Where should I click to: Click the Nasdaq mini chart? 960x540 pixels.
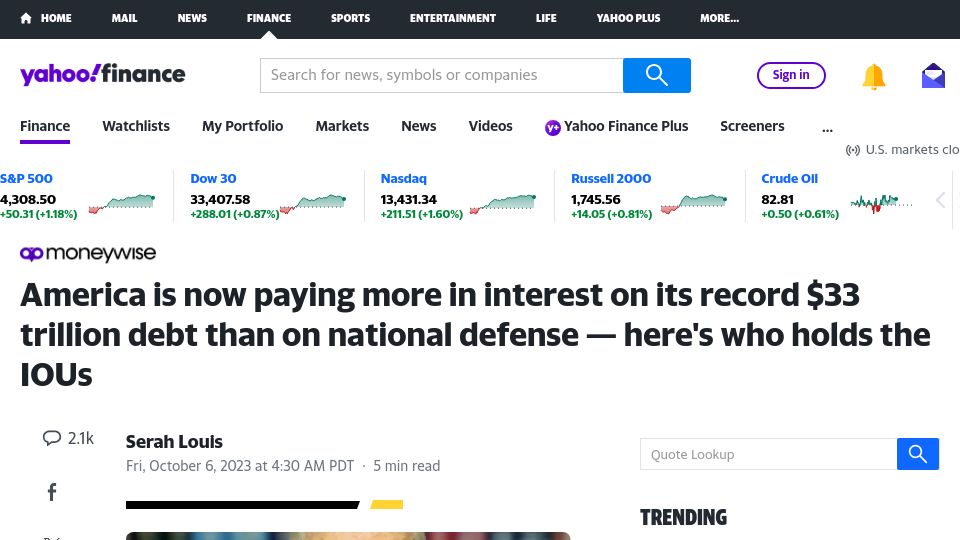503,203
